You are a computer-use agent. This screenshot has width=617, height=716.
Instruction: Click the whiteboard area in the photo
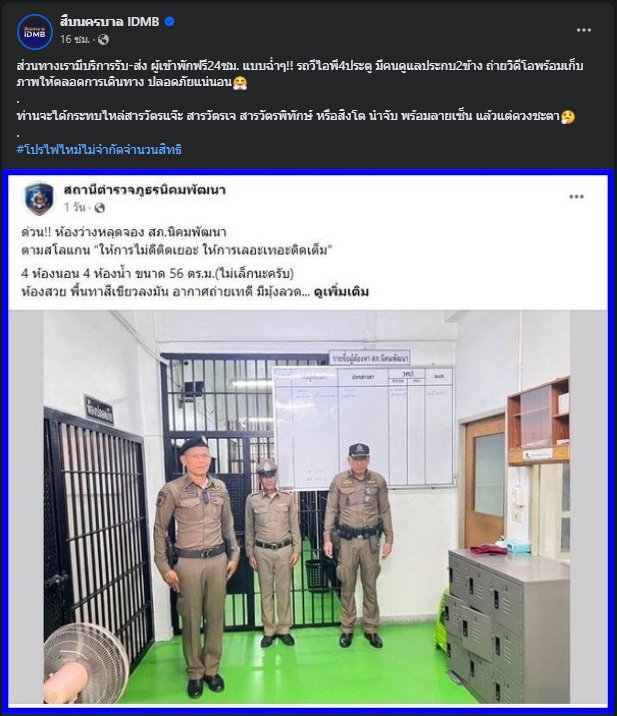click(x=364, y=426)
